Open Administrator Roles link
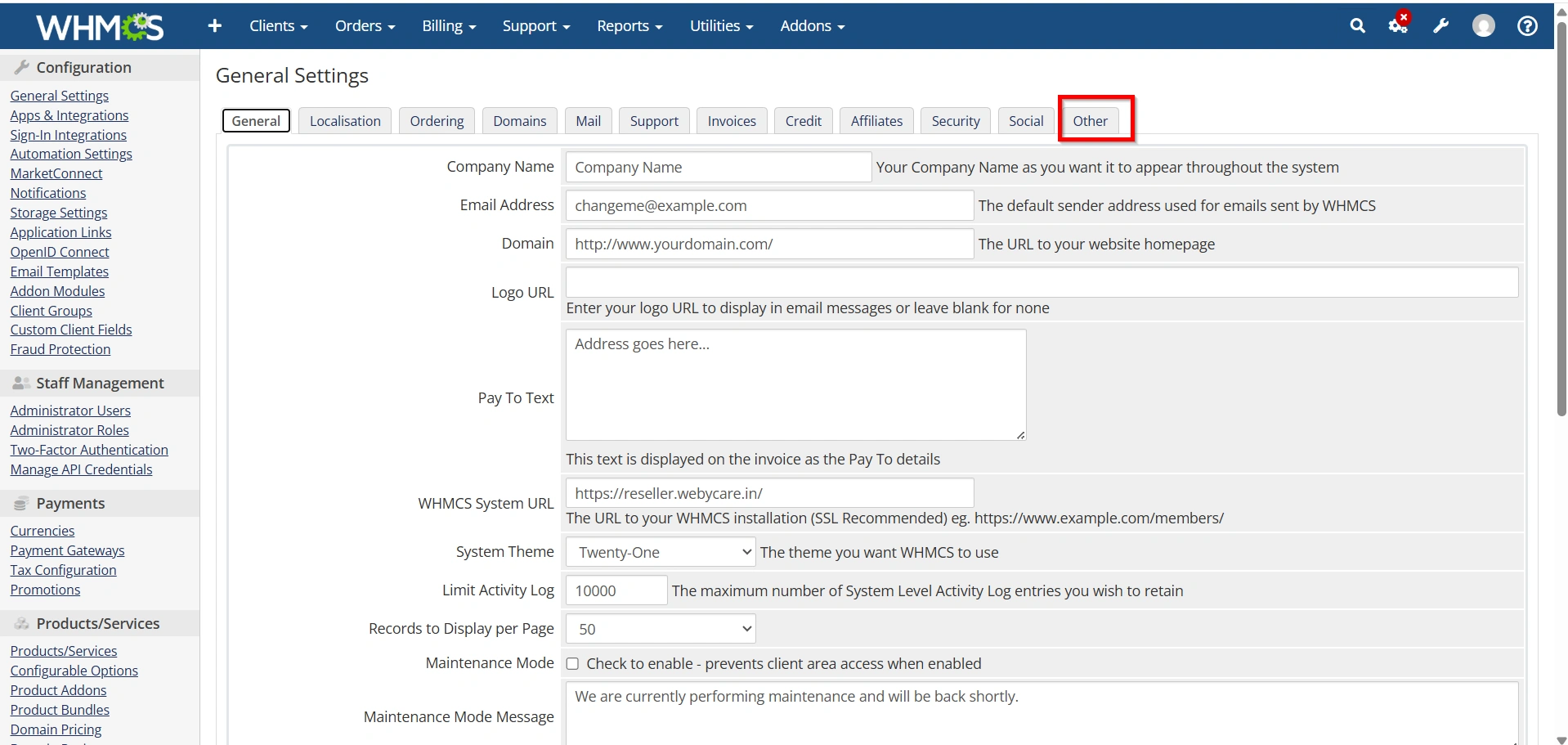The height and width of the screenshot is (745, 1568). [x=69, y=430]
